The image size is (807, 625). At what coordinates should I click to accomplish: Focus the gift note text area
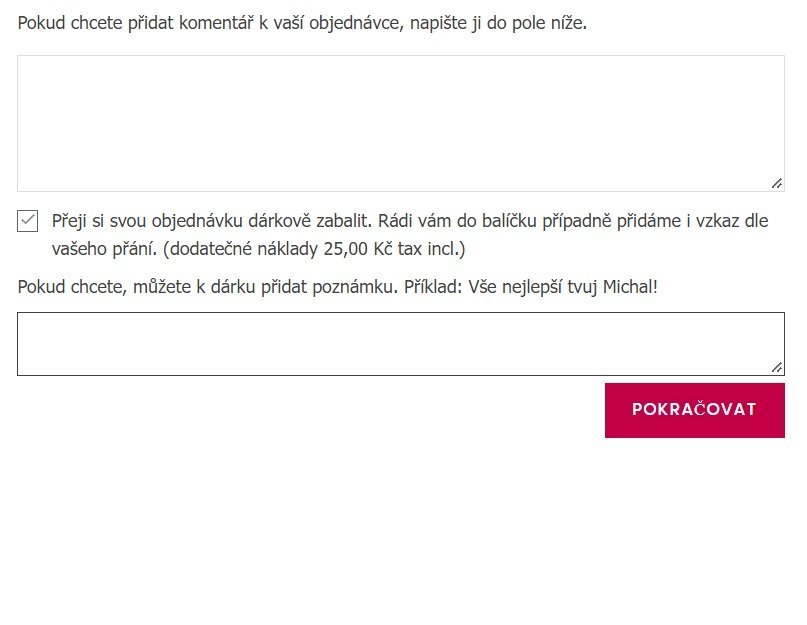pyautogui.click(x=400, y=344)
